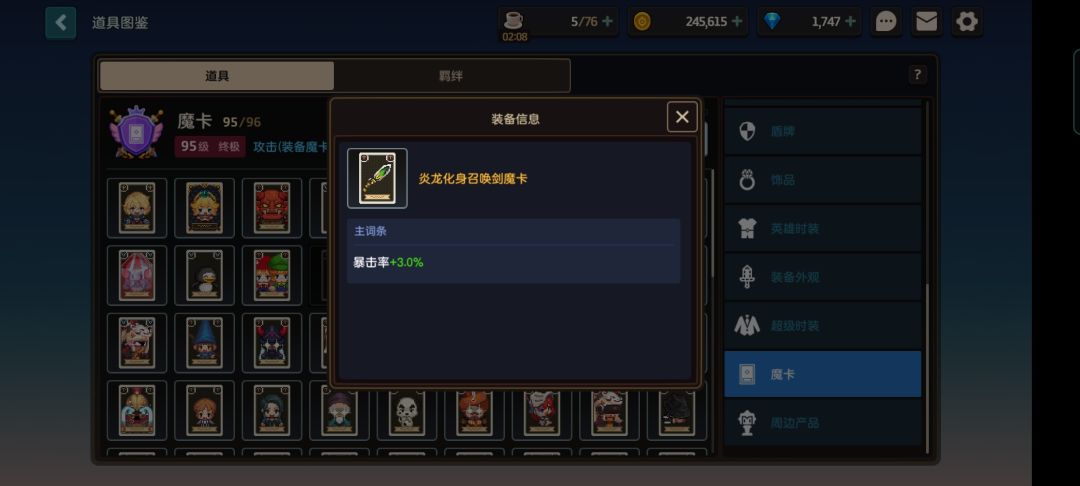Viewport: 1080px width, 486px height.
Task: Add coffee stamina with plus button
Action: tap(608, 21)
